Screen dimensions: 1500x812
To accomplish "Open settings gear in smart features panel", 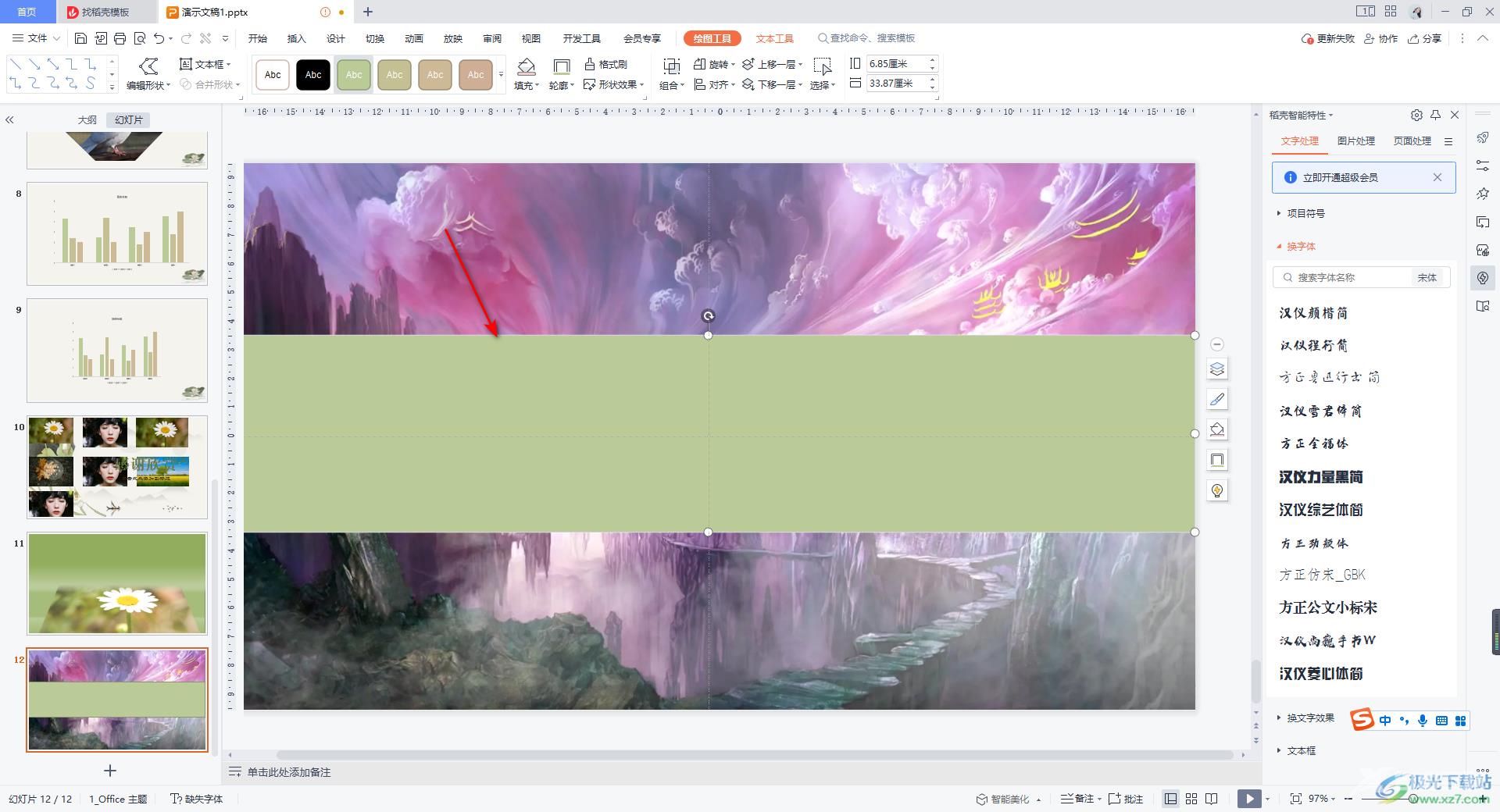I will (1416, 116).
